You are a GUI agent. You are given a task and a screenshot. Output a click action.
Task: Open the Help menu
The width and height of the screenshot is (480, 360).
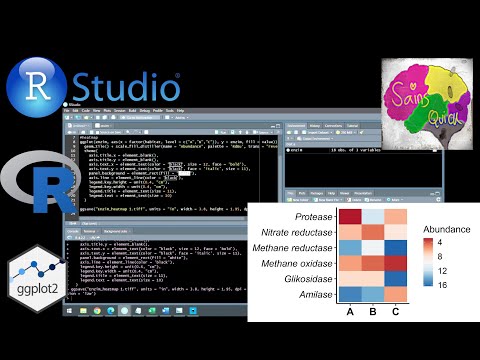180,111
